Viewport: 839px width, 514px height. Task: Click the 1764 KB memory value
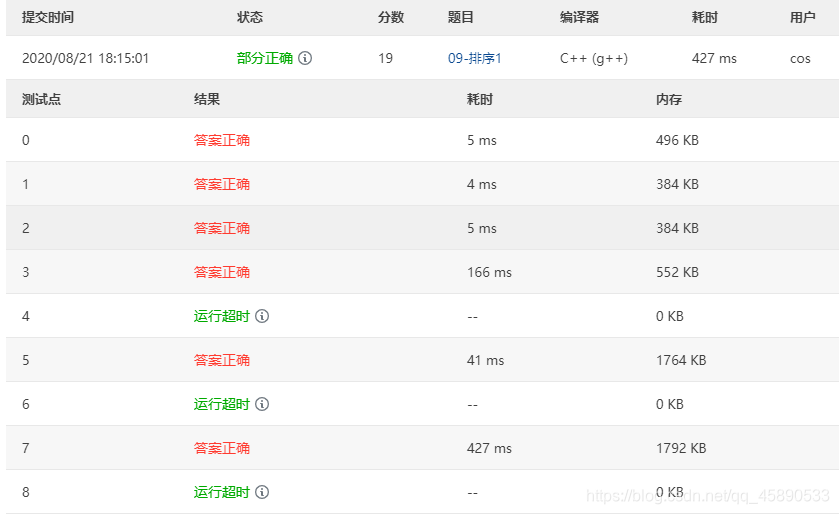click(681, 360)
